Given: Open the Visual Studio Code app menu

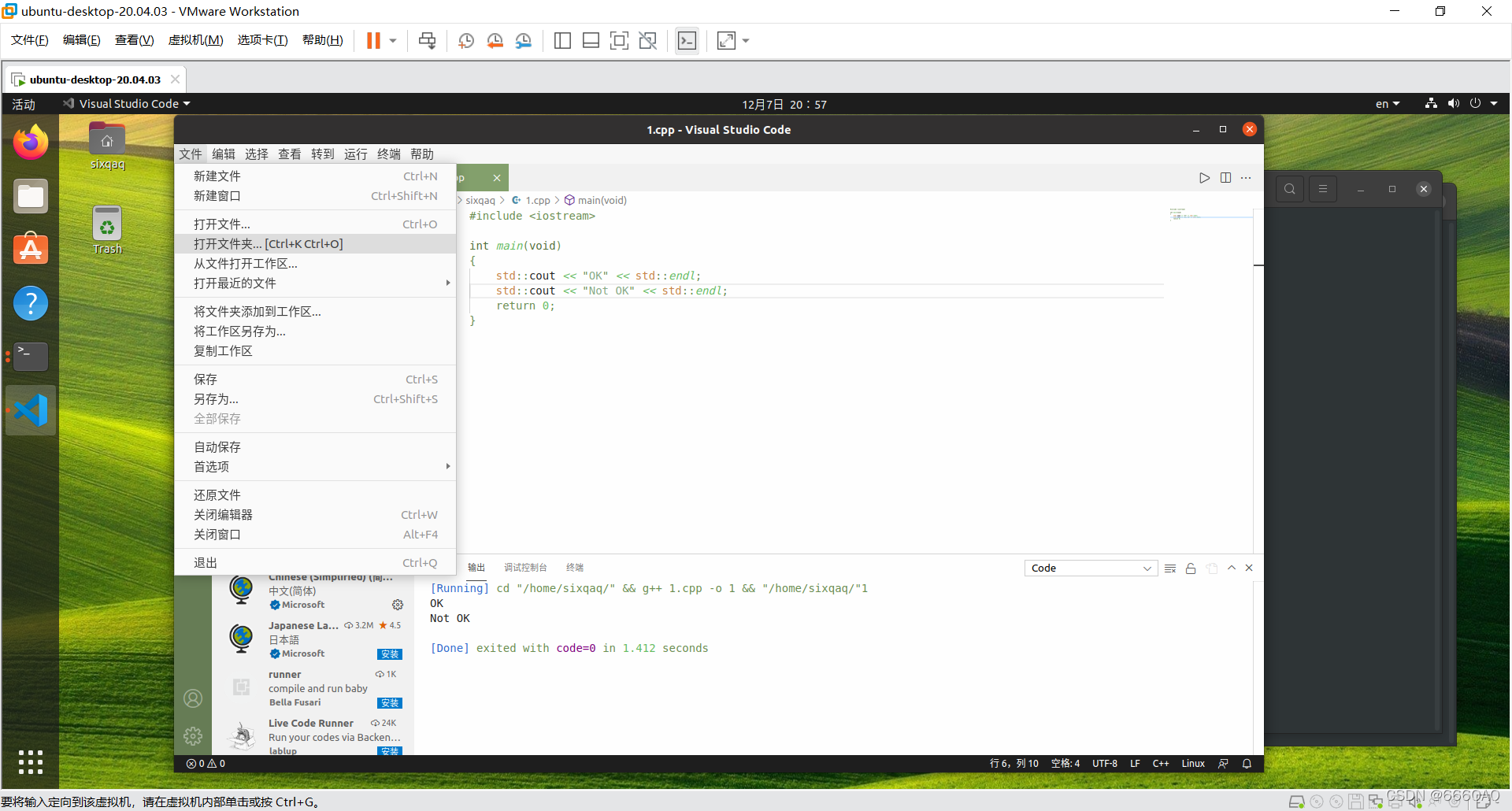Looking at the screenshot, I should coord(127,104).
